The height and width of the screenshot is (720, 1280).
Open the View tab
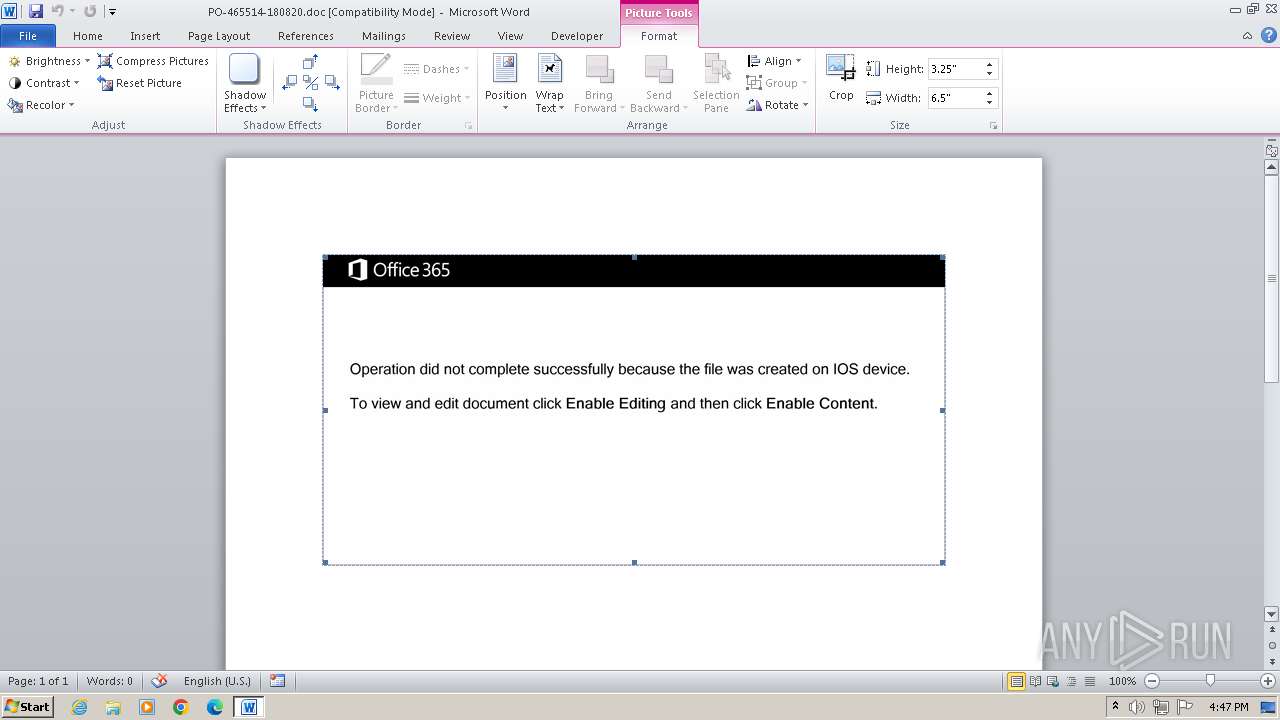click(x=510, y=36)
